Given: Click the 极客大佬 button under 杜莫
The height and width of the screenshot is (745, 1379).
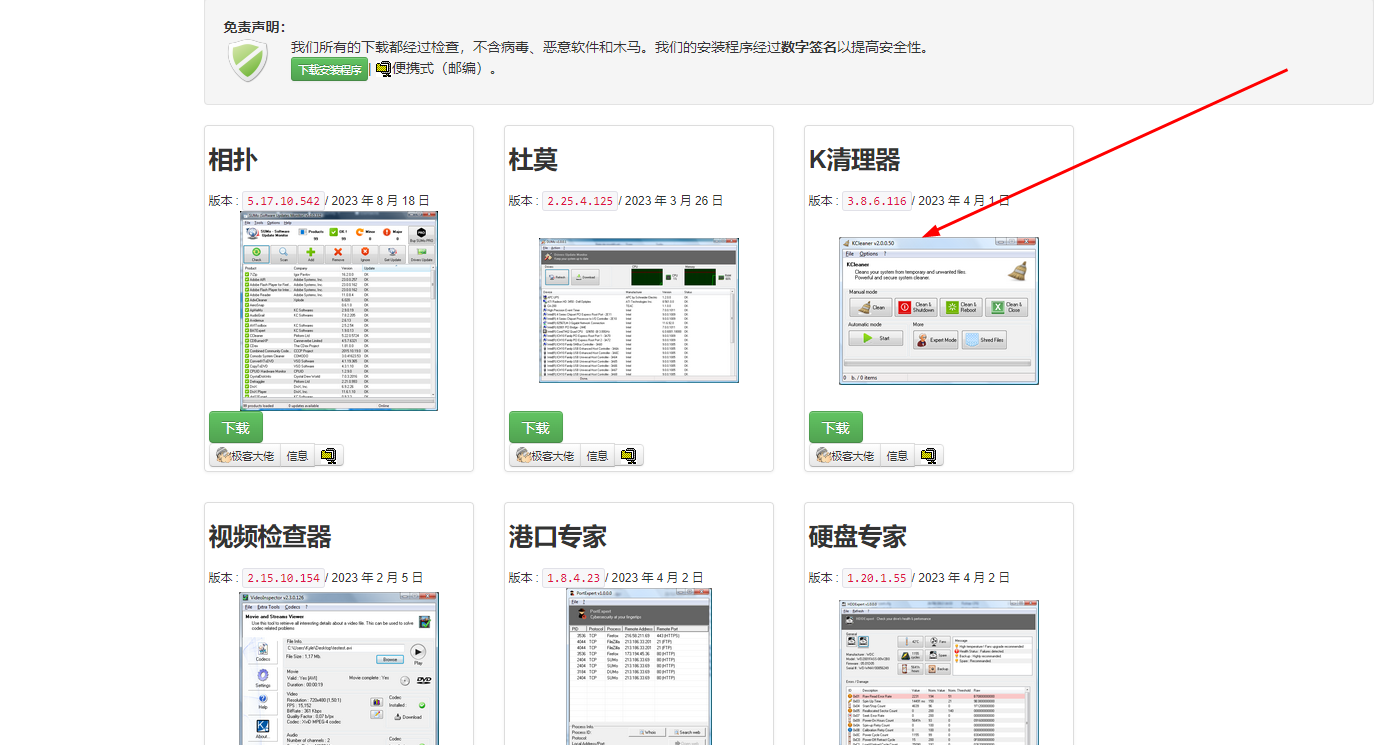Looking at the screenshot, I should 545,456.
